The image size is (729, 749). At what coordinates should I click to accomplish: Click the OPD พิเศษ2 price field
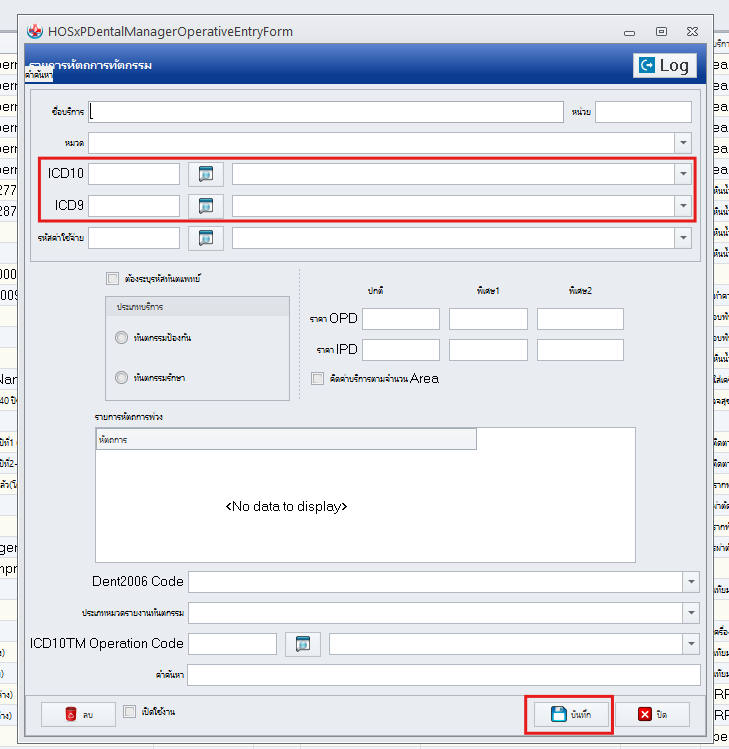pyautogui.click(x=580, y=319)
